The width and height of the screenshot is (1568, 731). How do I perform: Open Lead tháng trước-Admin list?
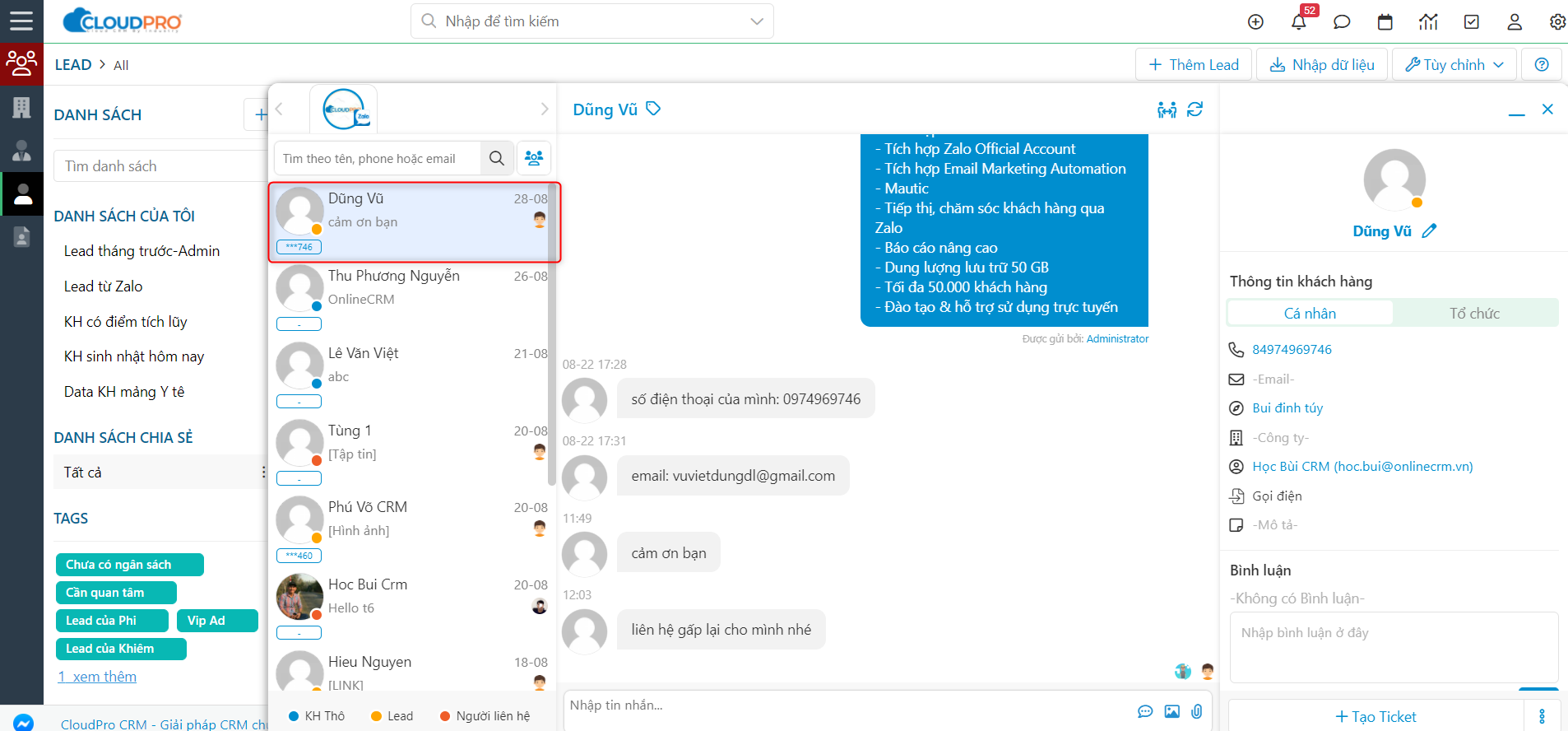point(141,251)
